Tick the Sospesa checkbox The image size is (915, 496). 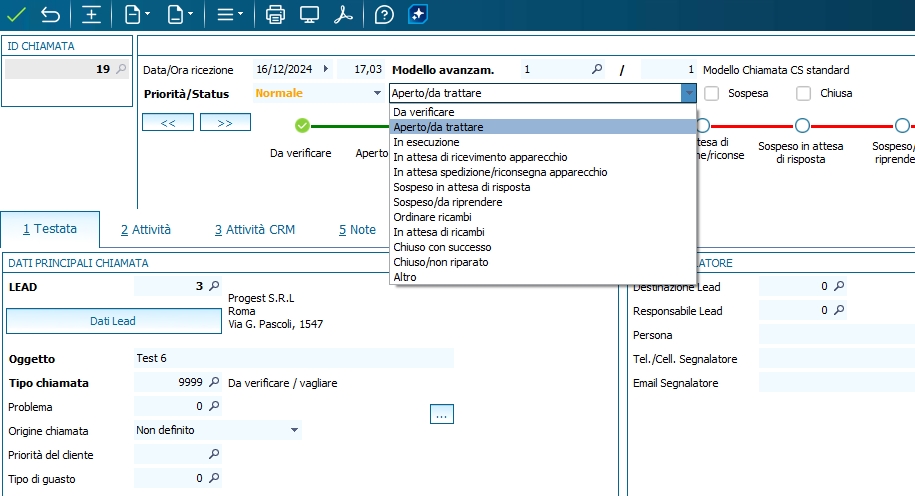pos(711,93)
